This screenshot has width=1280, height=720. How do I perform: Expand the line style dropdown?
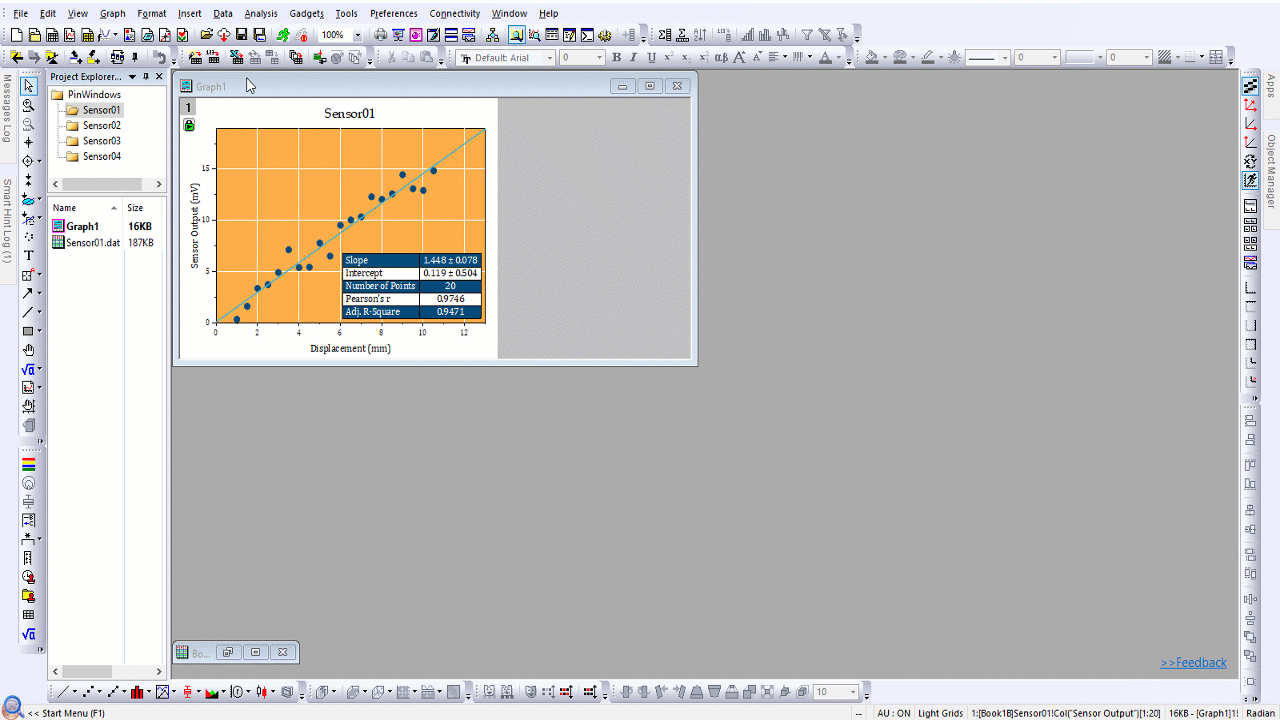pyautogui.click(x=1005, y=58)
